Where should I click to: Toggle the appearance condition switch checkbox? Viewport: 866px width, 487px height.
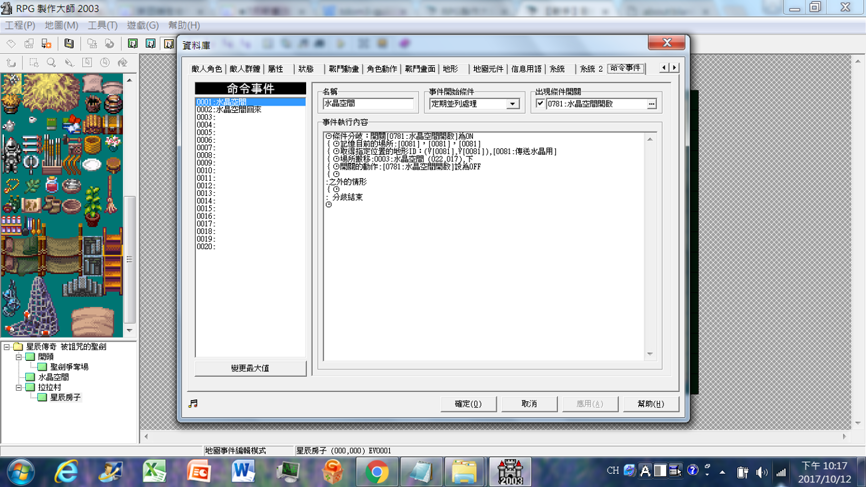tap(540, 104)
